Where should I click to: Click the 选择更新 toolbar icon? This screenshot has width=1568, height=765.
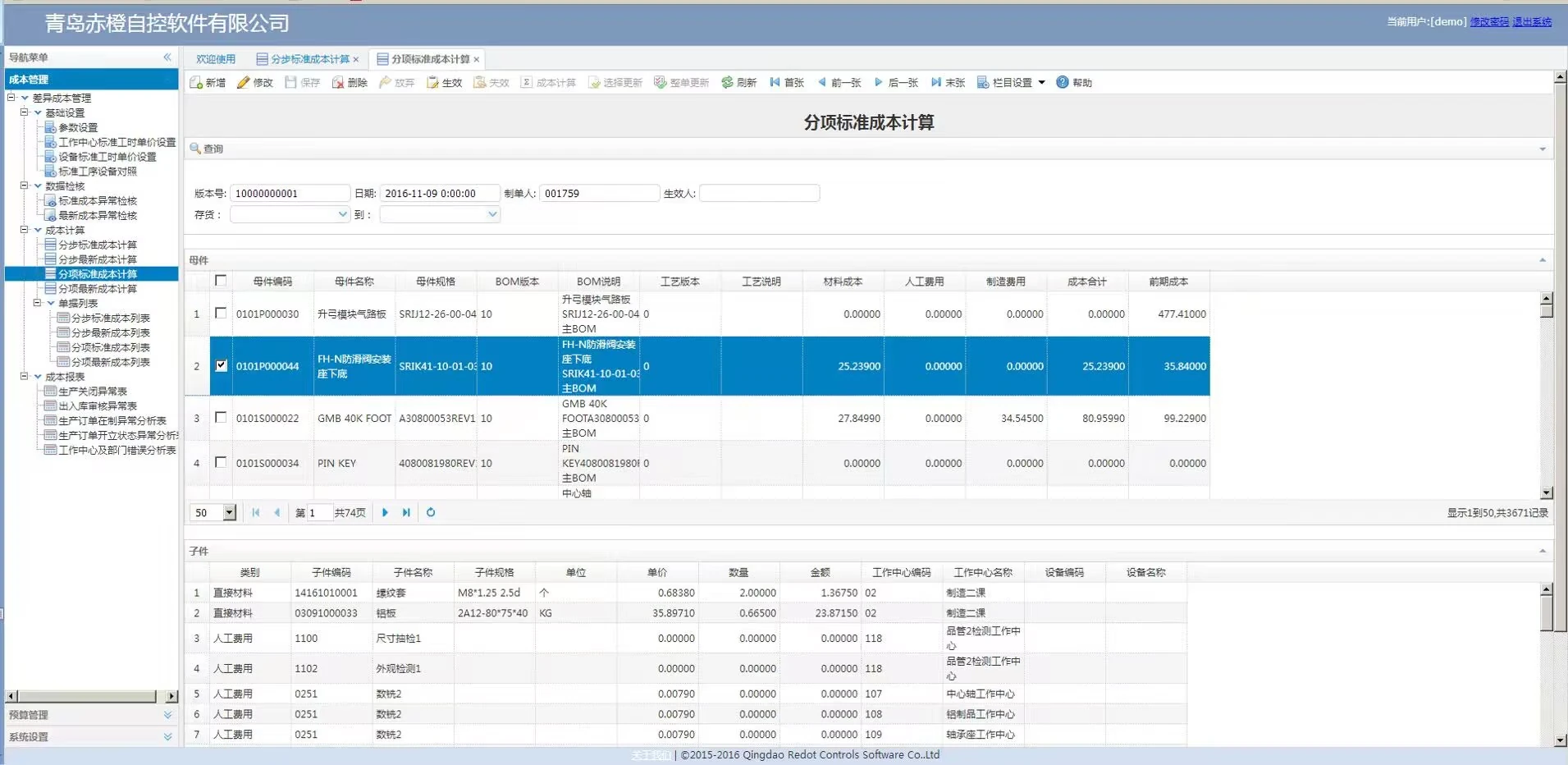click(x=594, y=82)
